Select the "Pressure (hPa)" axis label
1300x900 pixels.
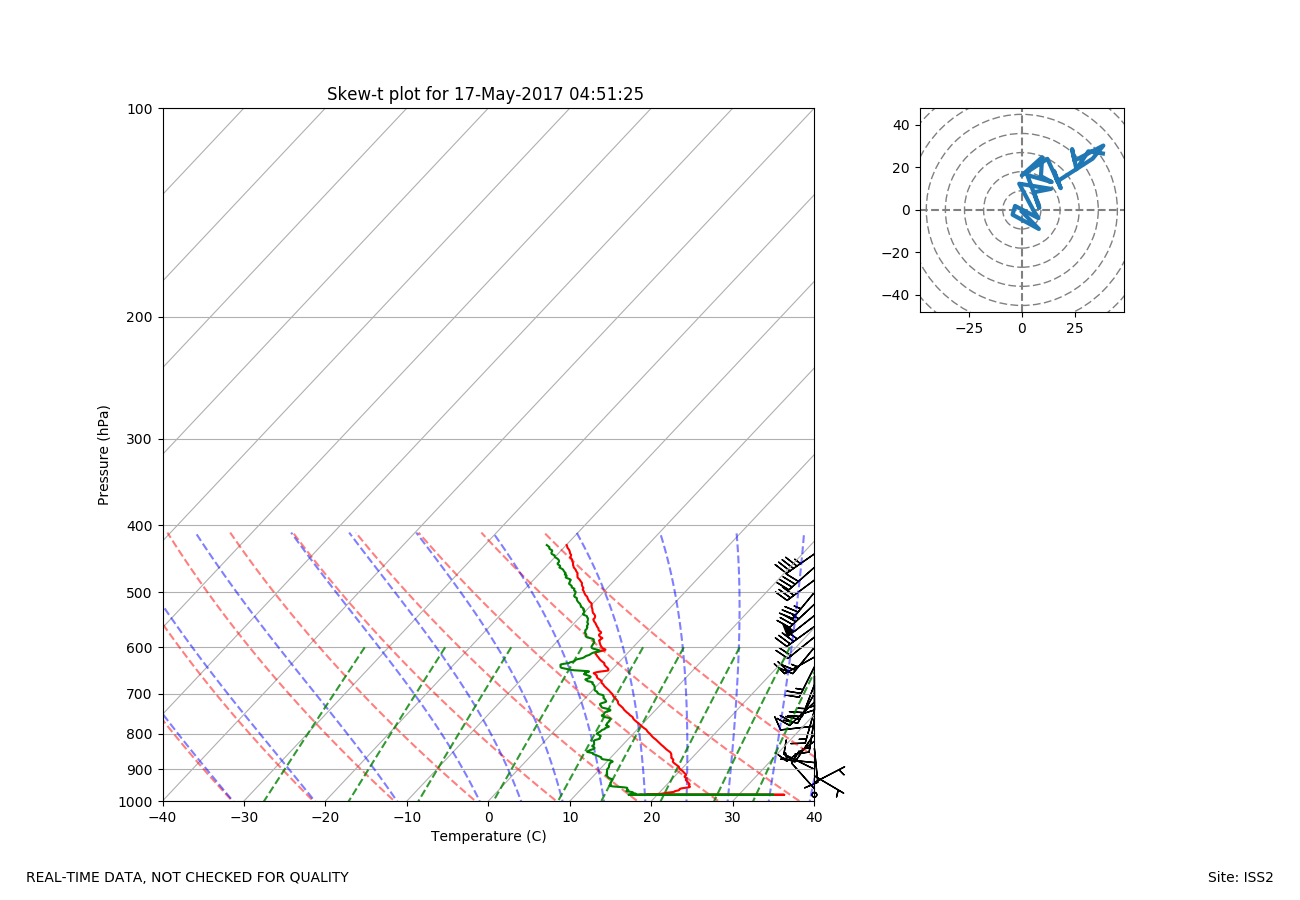(x=104, y=455)
